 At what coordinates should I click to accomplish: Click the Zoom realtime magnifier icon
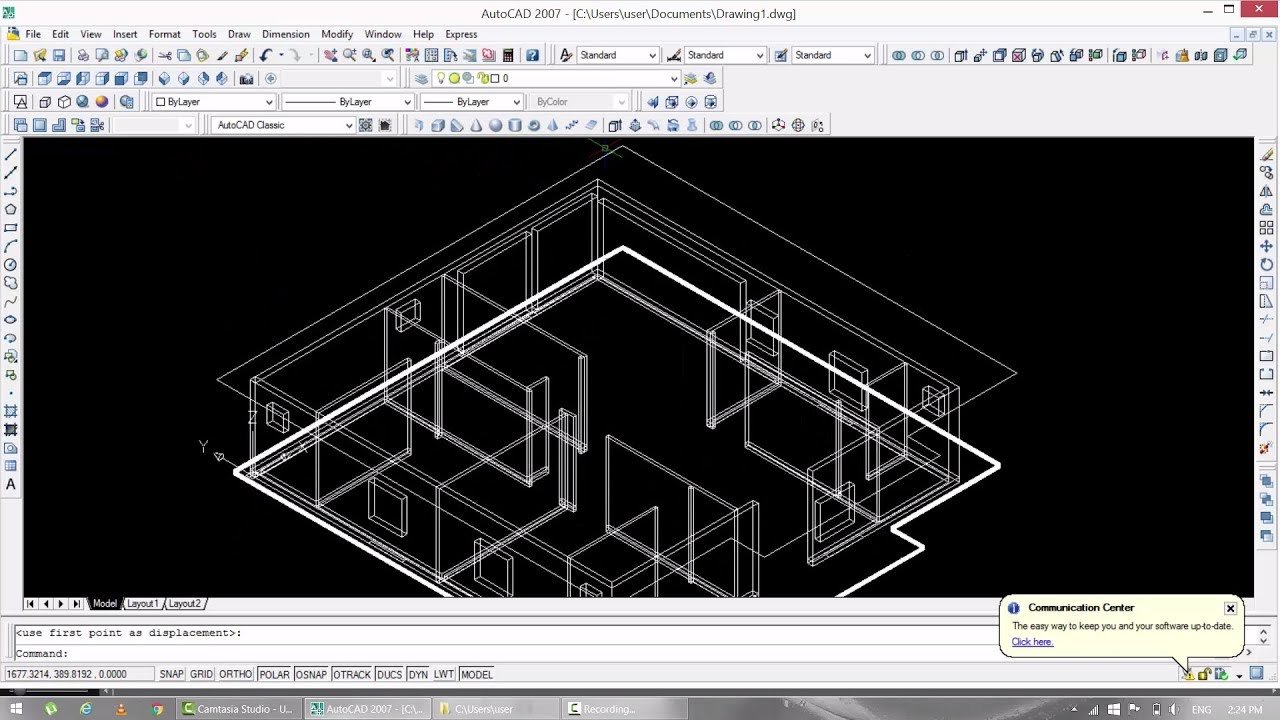350,55
